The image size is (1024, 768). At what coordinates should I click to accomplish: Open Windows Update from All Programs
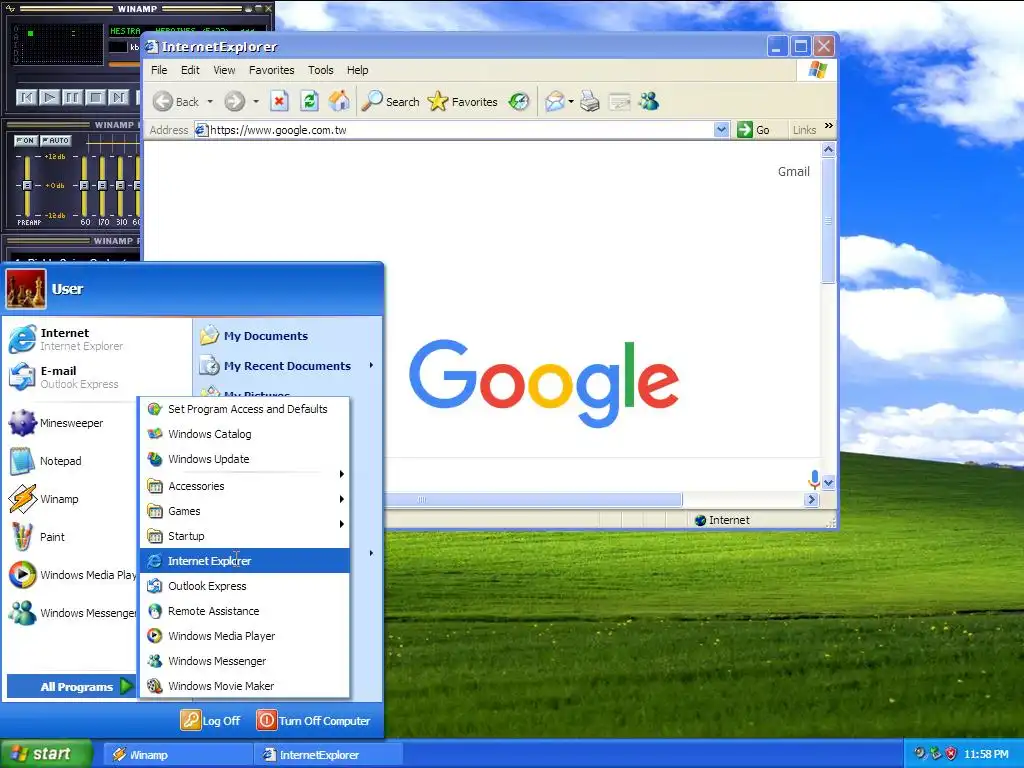(x=245, y=459)
